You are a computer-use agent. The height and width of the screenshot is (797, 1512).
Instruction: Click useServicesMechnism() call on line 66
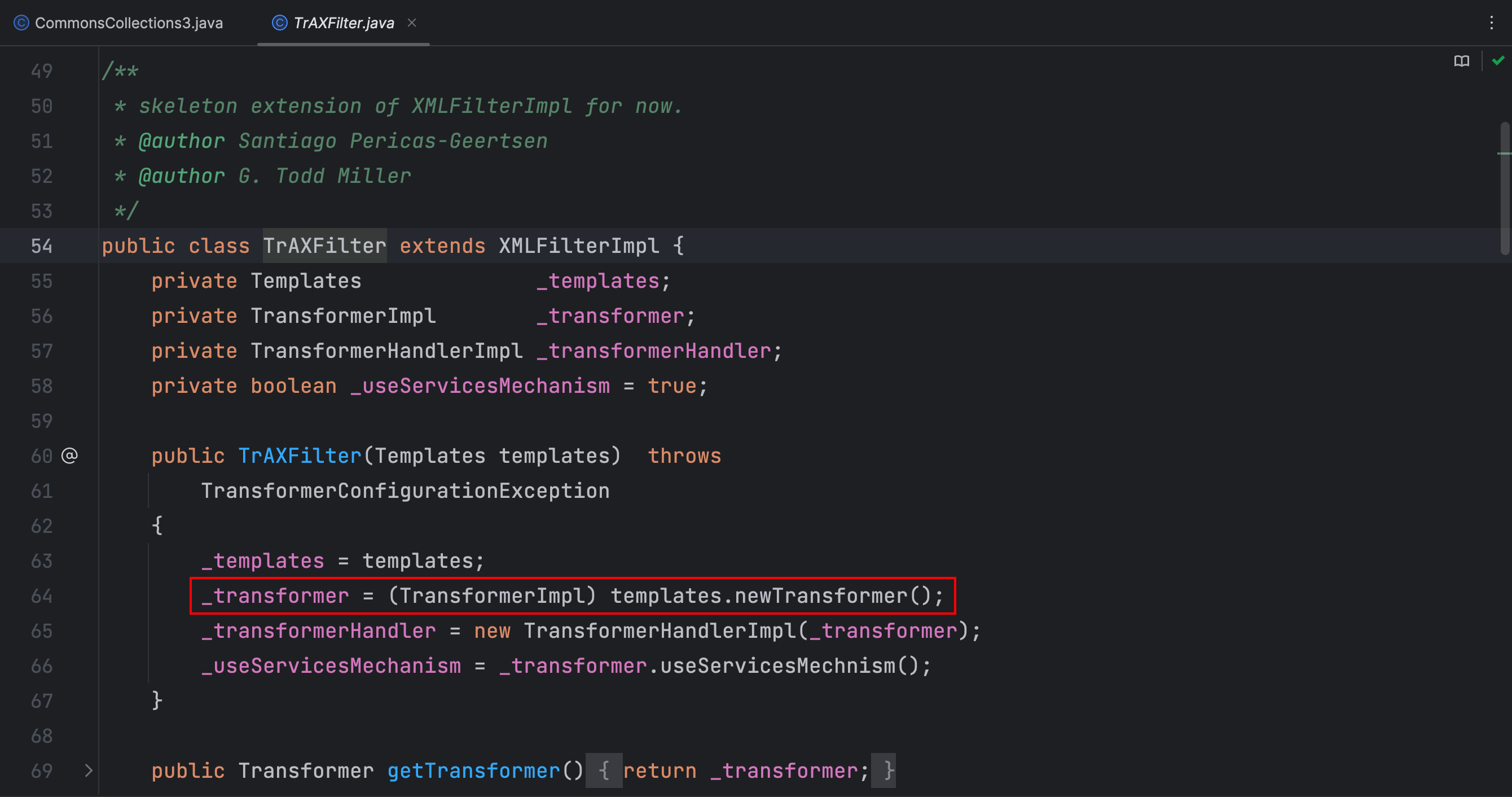(x=789, y=665)
